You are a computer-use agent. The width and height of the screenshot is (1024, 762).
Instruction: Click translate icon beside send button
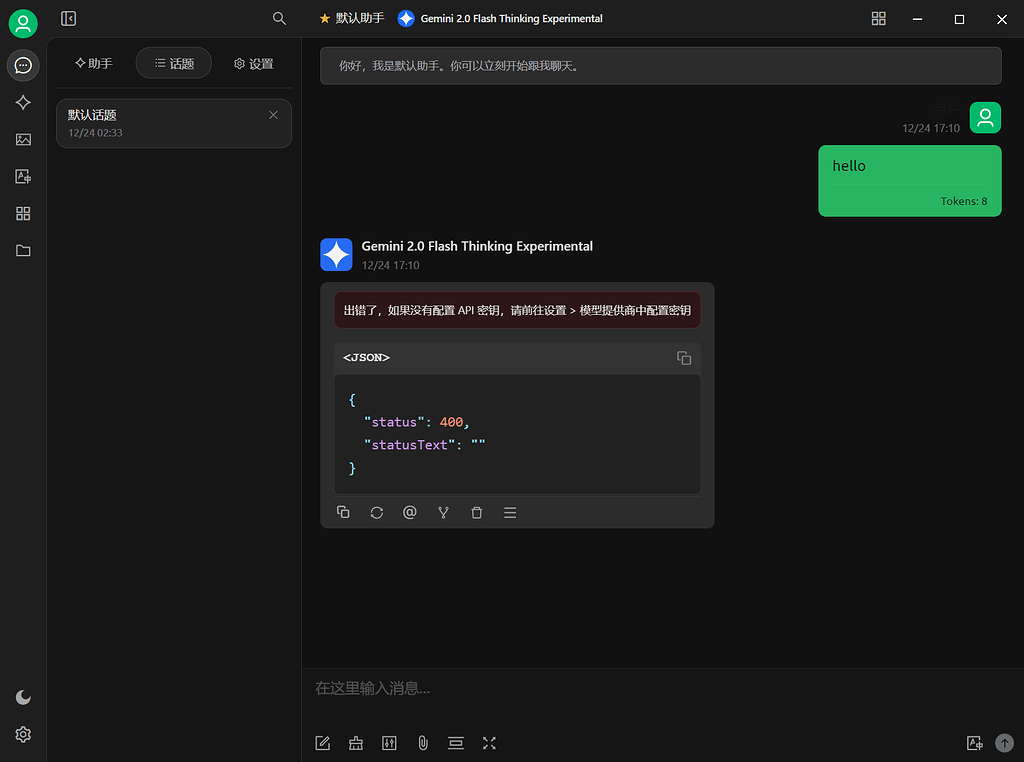pos(974,743)
